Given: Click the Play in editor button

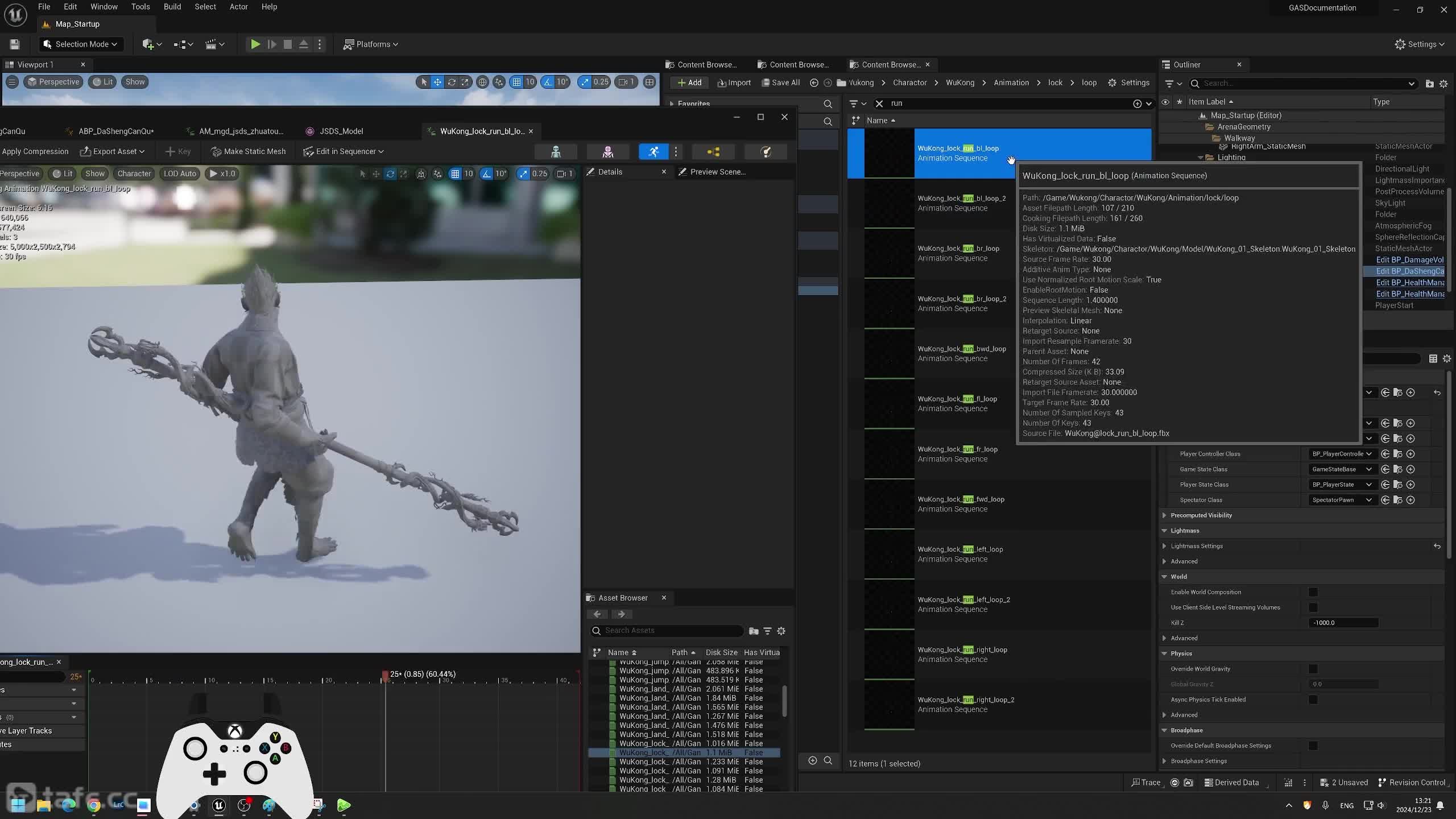Looking at the screenshot, I should click(255, 44).
